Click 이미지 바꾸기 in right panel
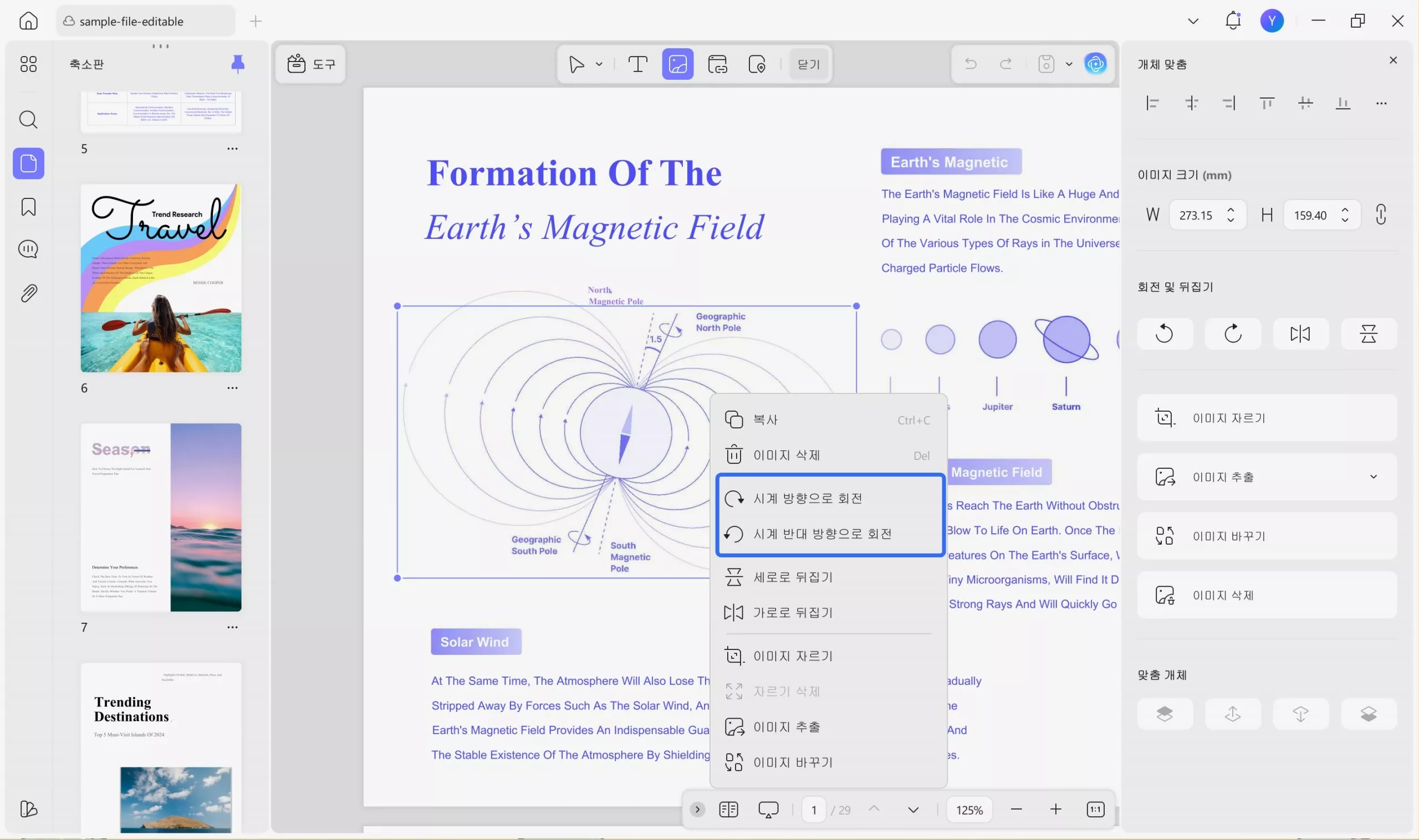This screenshot has width=1419, height=840. (x=1267, y=535)
